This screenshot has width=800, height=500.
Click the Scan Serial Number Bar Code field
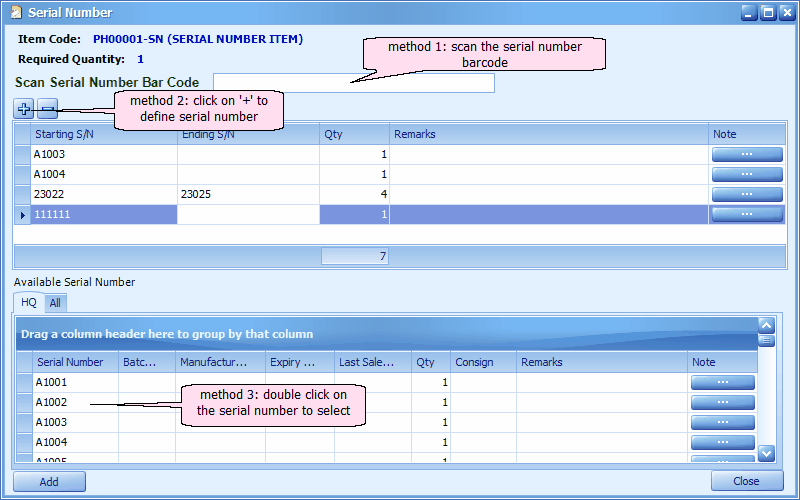click(x=354, y=83)
